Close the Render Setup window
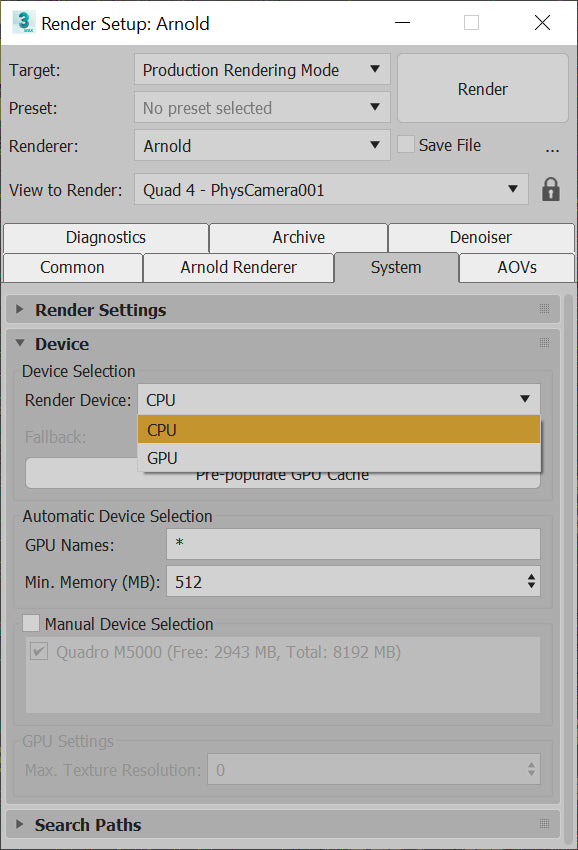 [542, 23]
